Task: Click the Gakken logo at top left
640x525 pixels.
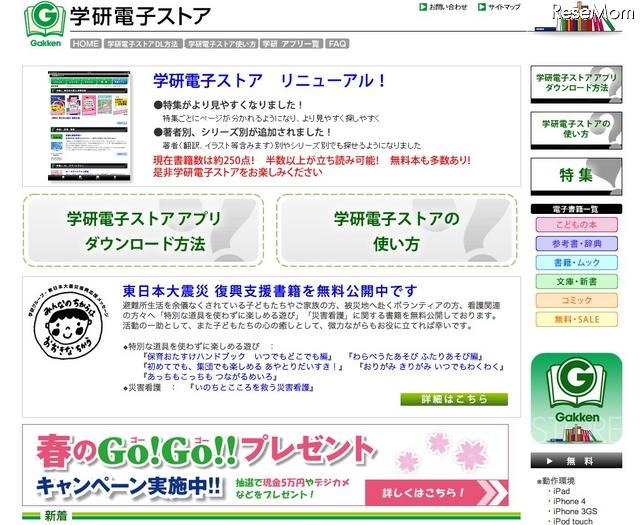Action: click(45, 24)
